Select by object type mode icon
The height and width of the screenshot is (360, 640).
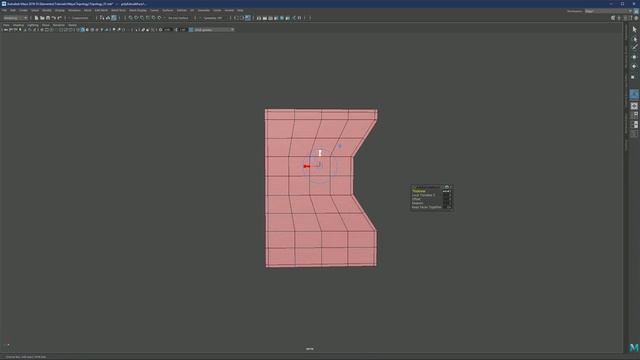[108, 18]
